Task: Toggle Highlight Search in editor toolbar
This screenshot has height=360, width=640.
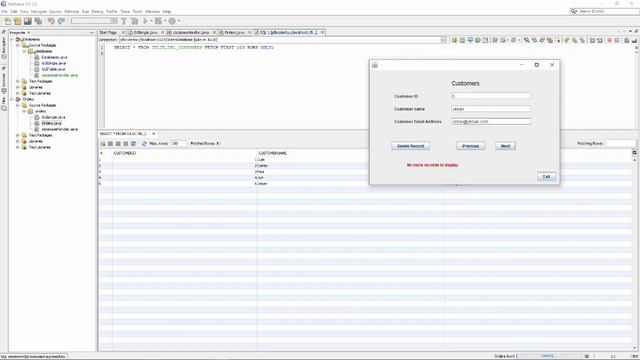Action: (549, 40)
